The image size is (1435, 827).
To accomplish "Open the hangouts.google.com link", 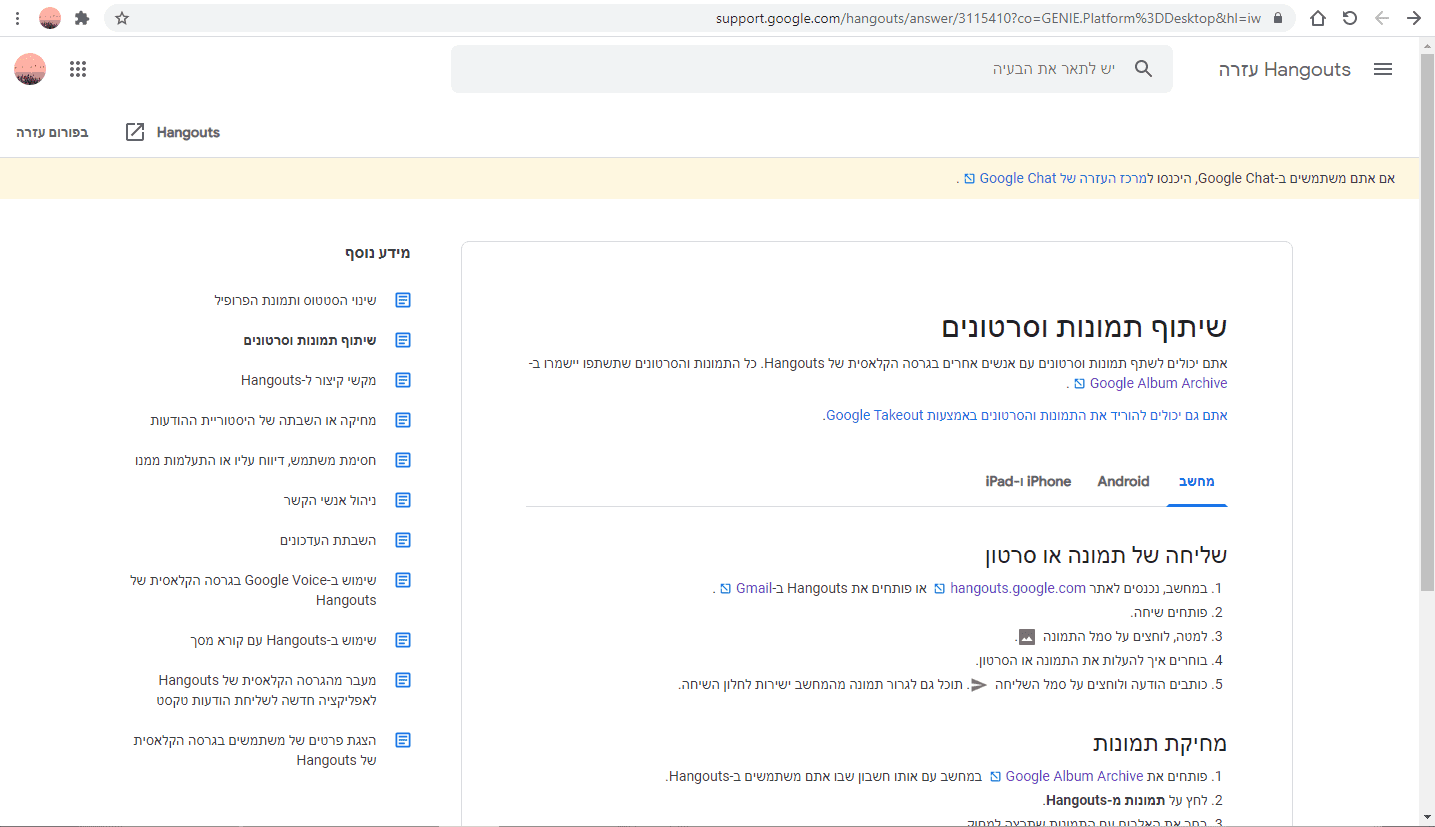I will (x=1009, y=588).
